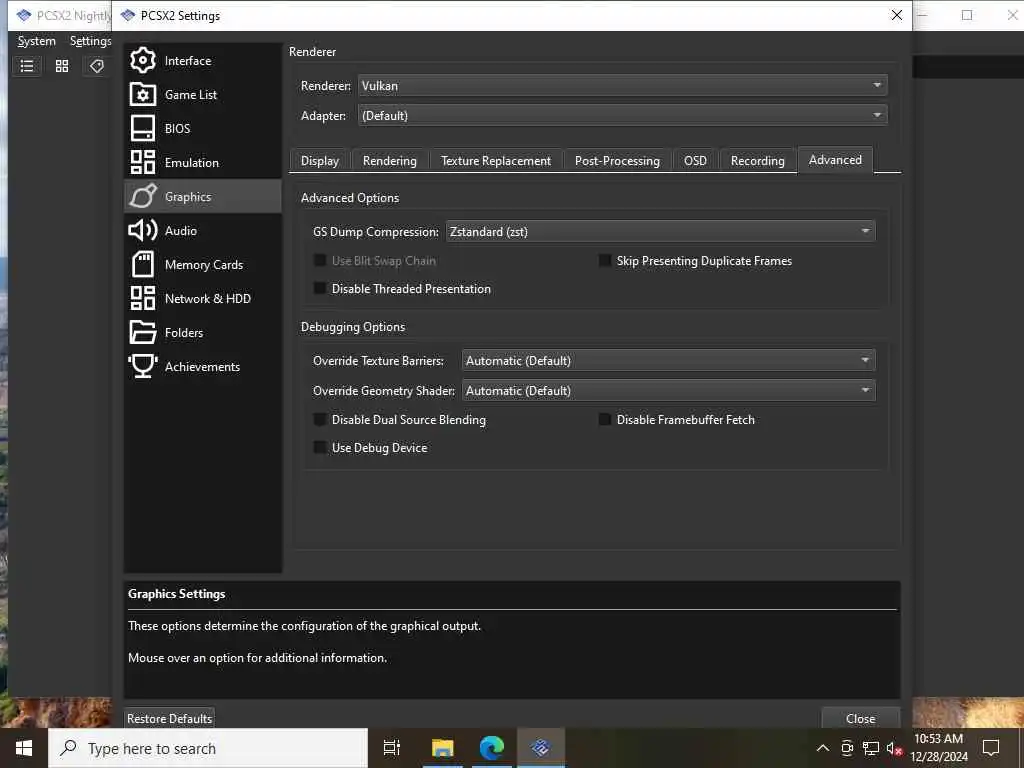This screenshot has height=768, width=1024.
Task: Switch to the OSD tab
Action: [696, 161]
